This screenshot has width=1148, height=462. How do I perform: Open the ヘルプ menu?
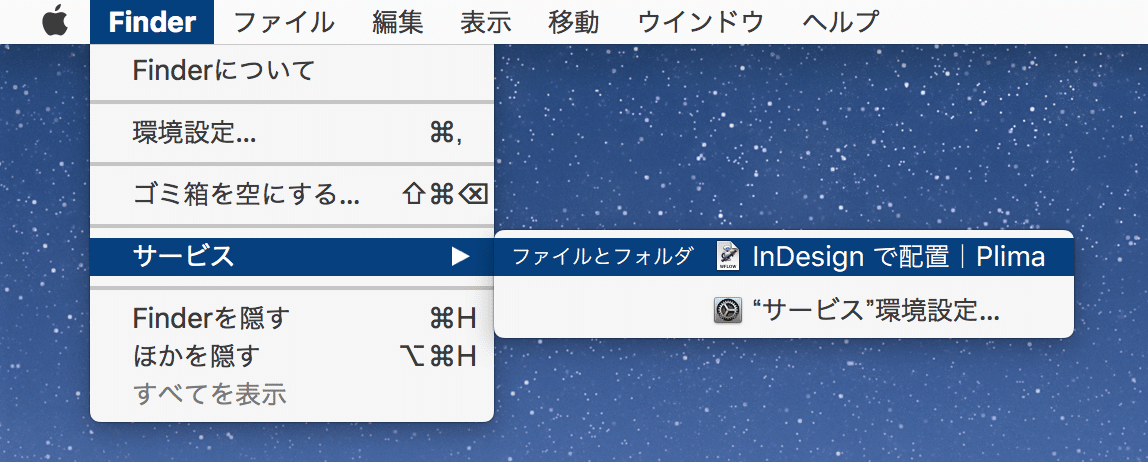(840, 22)
